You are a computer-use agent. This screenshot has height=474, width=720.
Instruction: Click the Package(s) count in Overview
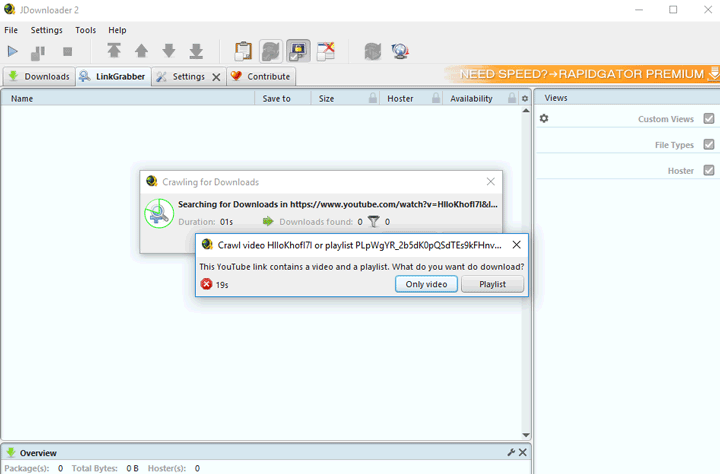60,468
